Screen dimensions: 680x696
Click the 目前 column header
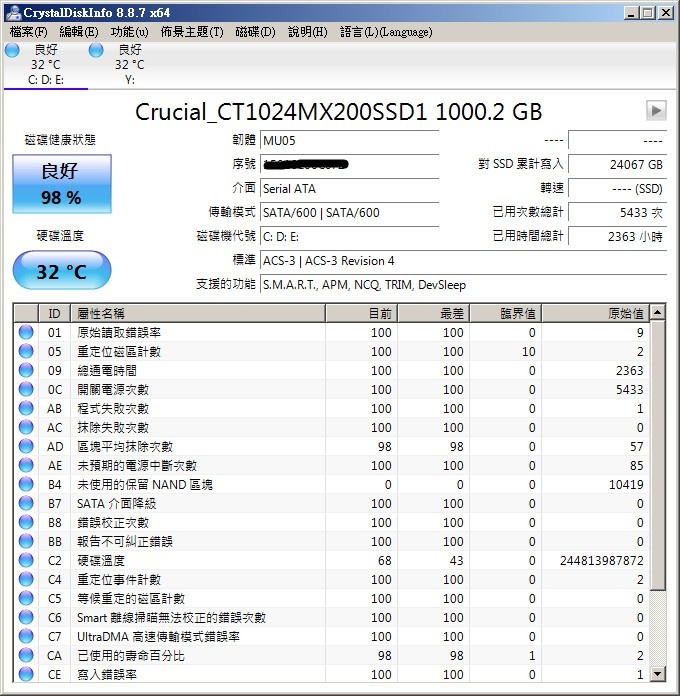pyautogui.click(x=361, y=313)
